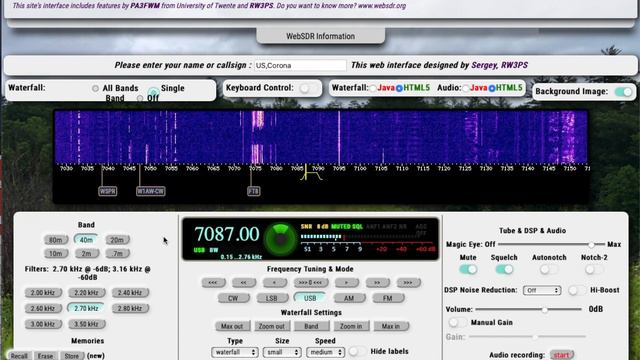640x360 pixels.
Task: Select the 2m band button
Action: [x=86, y=253]
